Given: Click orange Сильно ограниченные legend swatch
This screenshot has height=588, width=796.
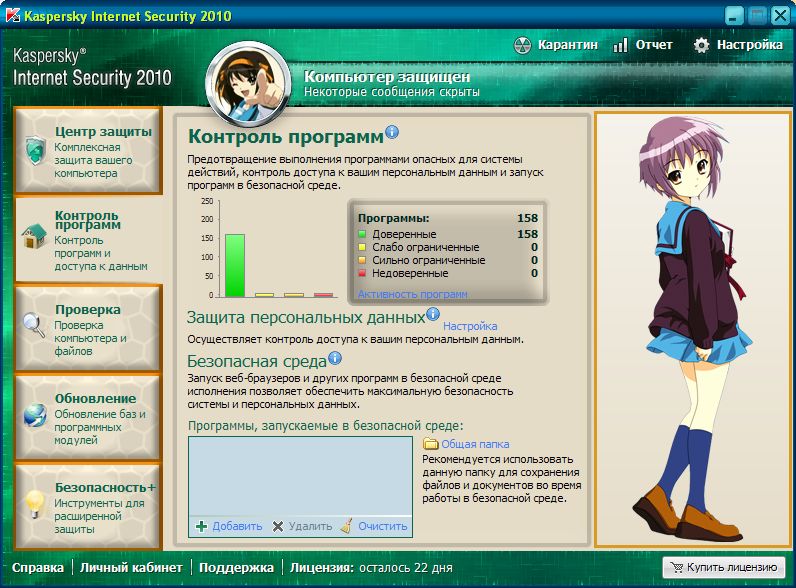Looking at the screenshot, I should [x=362, y=260].
